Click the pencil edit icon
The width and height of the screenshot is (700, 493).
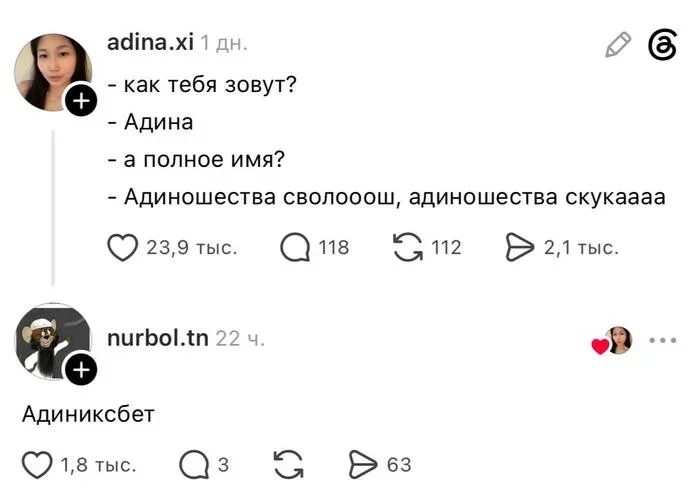pyautogui.click(x=618, y=44)
